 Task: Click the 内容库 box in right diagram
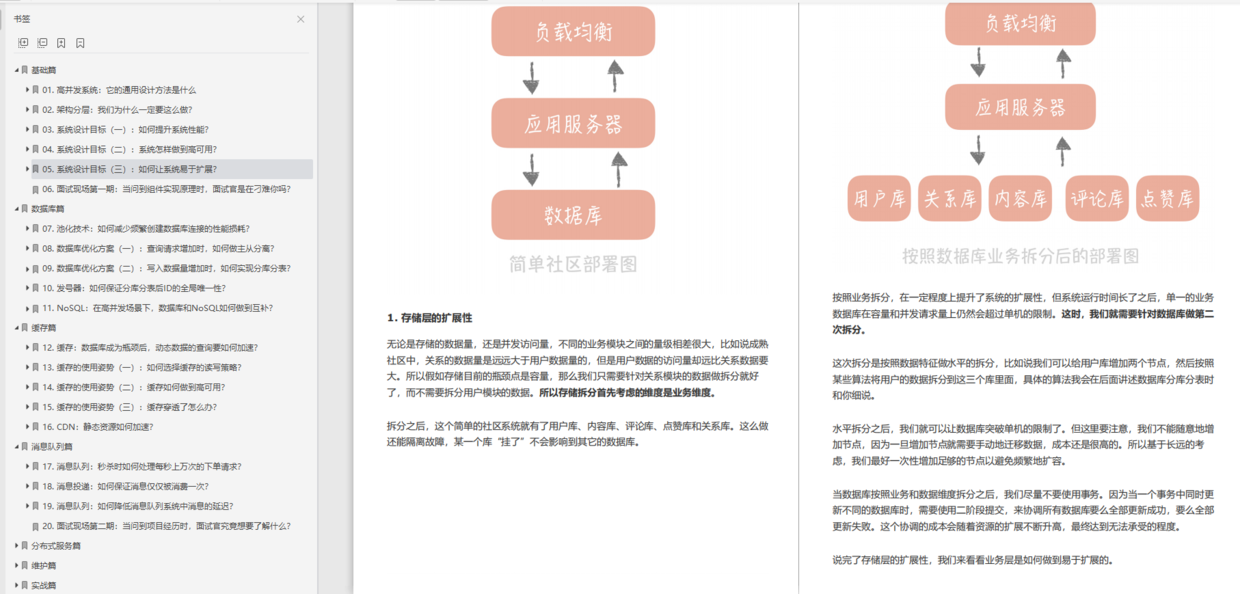pyautogui.click(x=1020, y=199)
